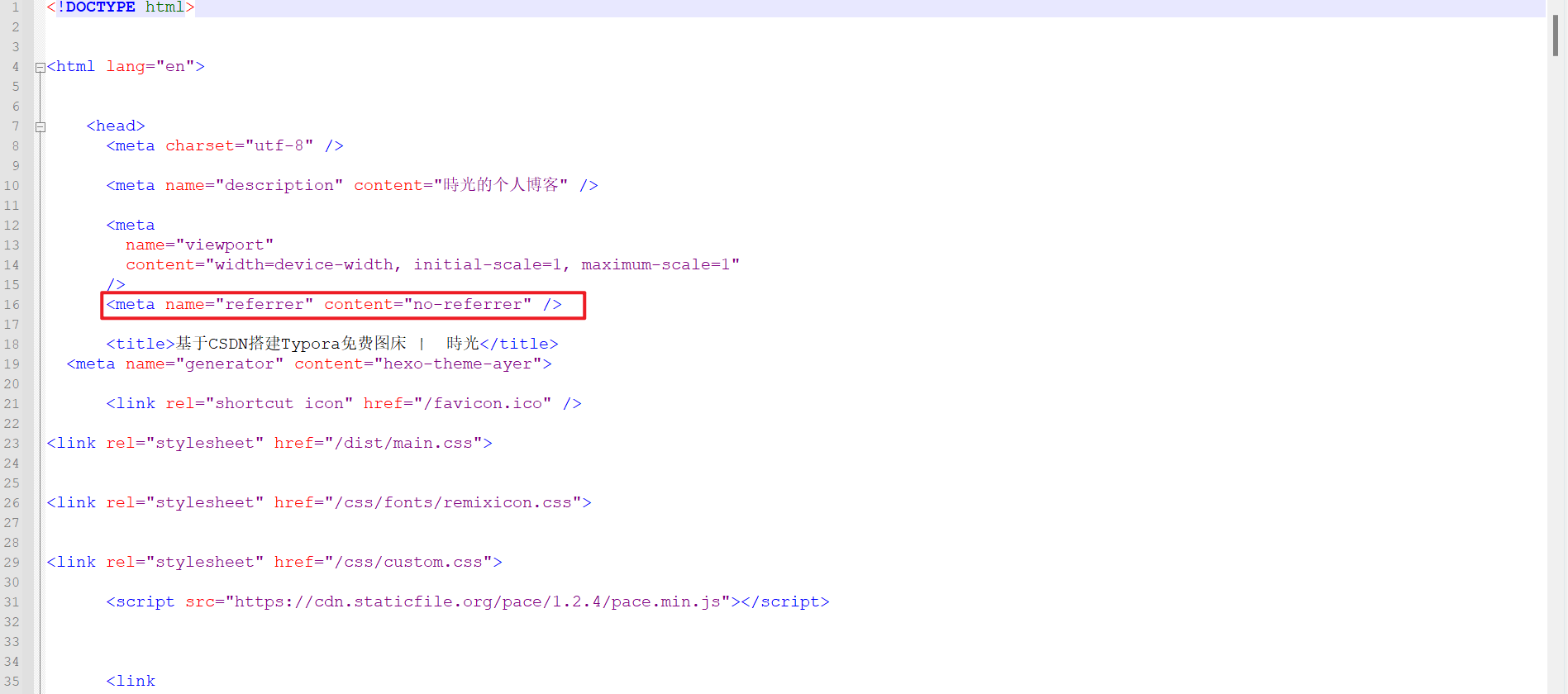Click the name="viewport" attribute
The image size is (1568, 694).
(x=199, y=245)
